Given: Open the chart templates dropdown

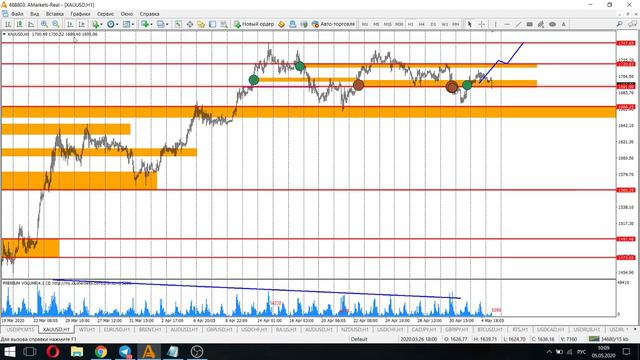Looking at the screenshot, I should pyautogui.click(x=129, y=24).
